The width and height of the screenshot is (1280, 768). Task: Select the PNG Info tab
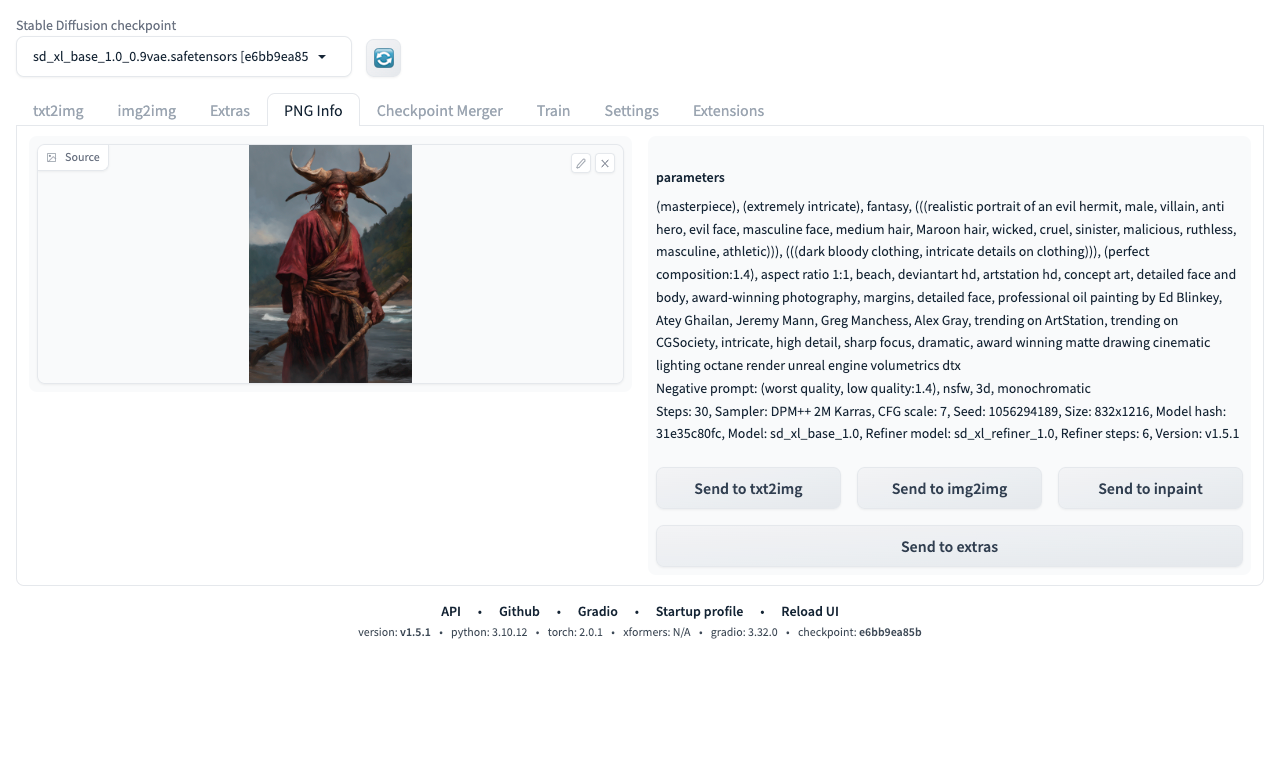[x=313, y=110]
